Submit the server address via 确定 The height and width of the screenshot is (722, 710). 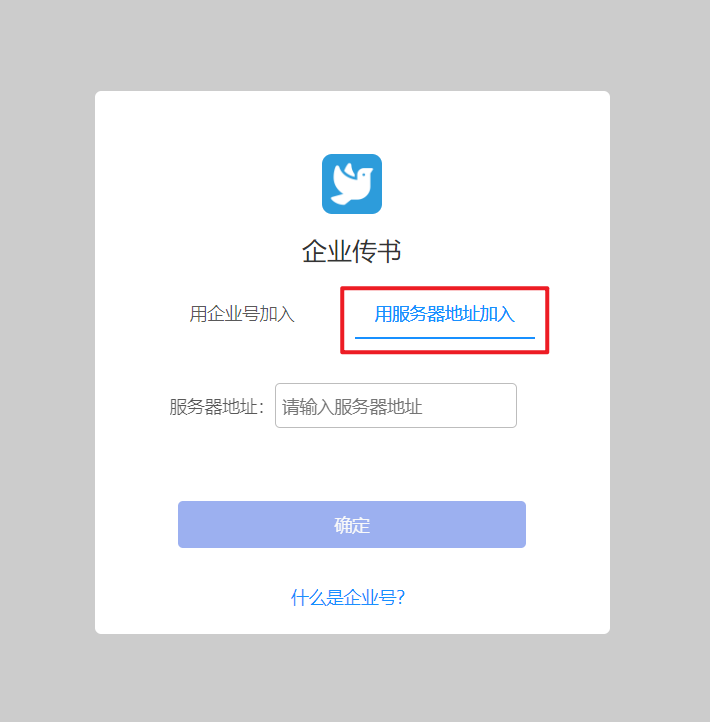[x=352, y=524]
